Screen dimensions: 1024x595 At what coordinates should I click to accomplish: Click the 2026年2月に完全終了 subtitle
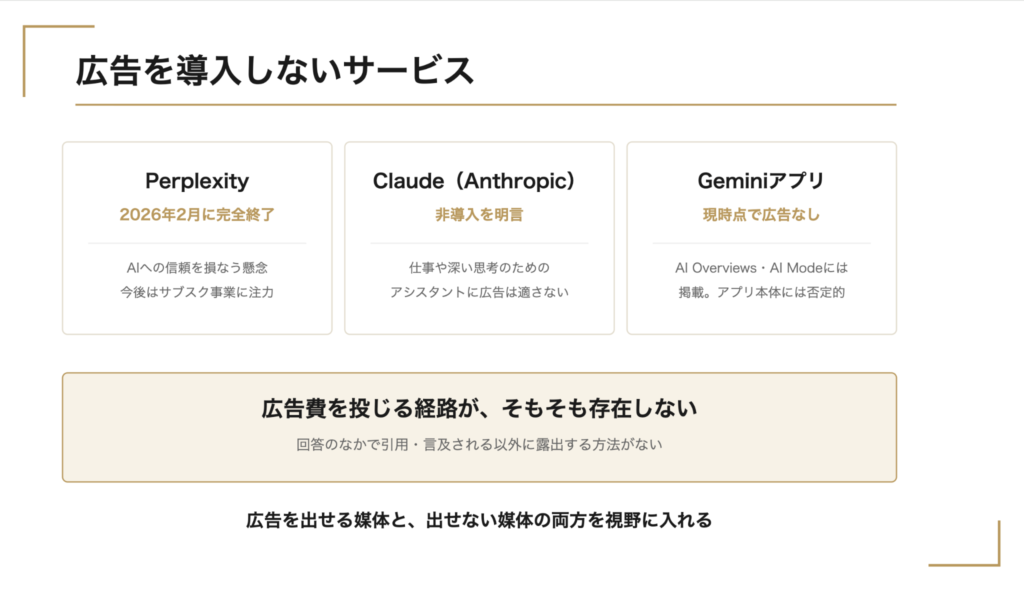pos(197,215)
